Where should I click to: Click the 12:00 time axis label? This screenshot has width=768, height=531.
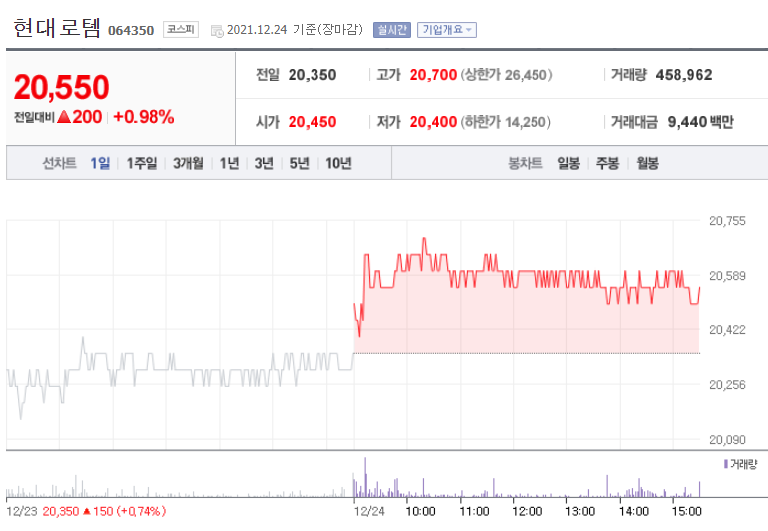pos(527,511)
